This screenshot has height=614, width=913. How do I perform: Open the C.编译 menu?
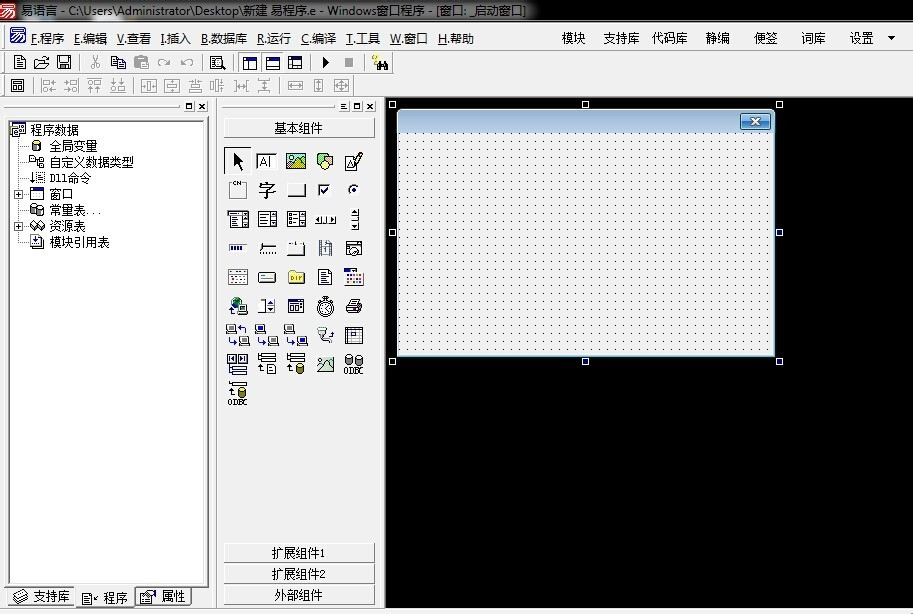(319, 39)
